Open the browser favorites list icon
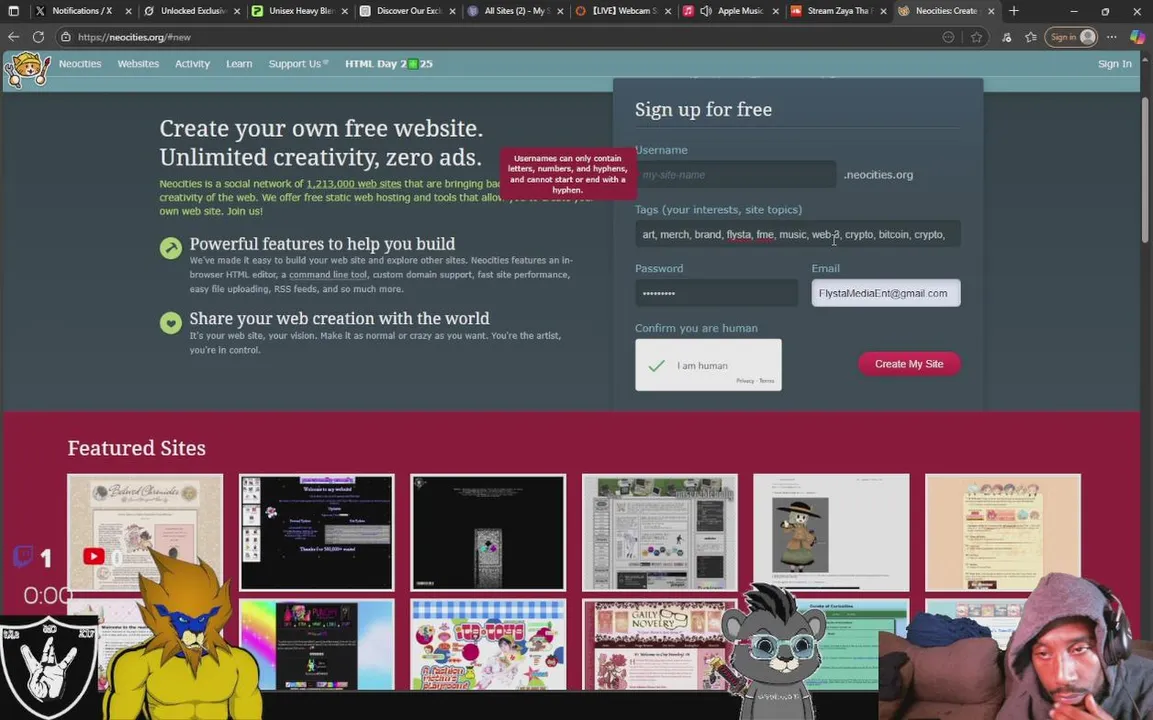1153x720 pixels. click(x=1031, y=38)
